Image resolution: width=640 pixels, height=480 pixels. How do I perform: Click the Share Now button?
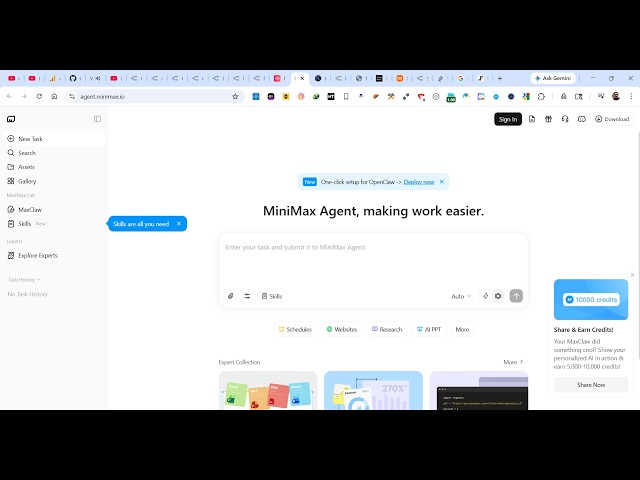tap(591, 385)
